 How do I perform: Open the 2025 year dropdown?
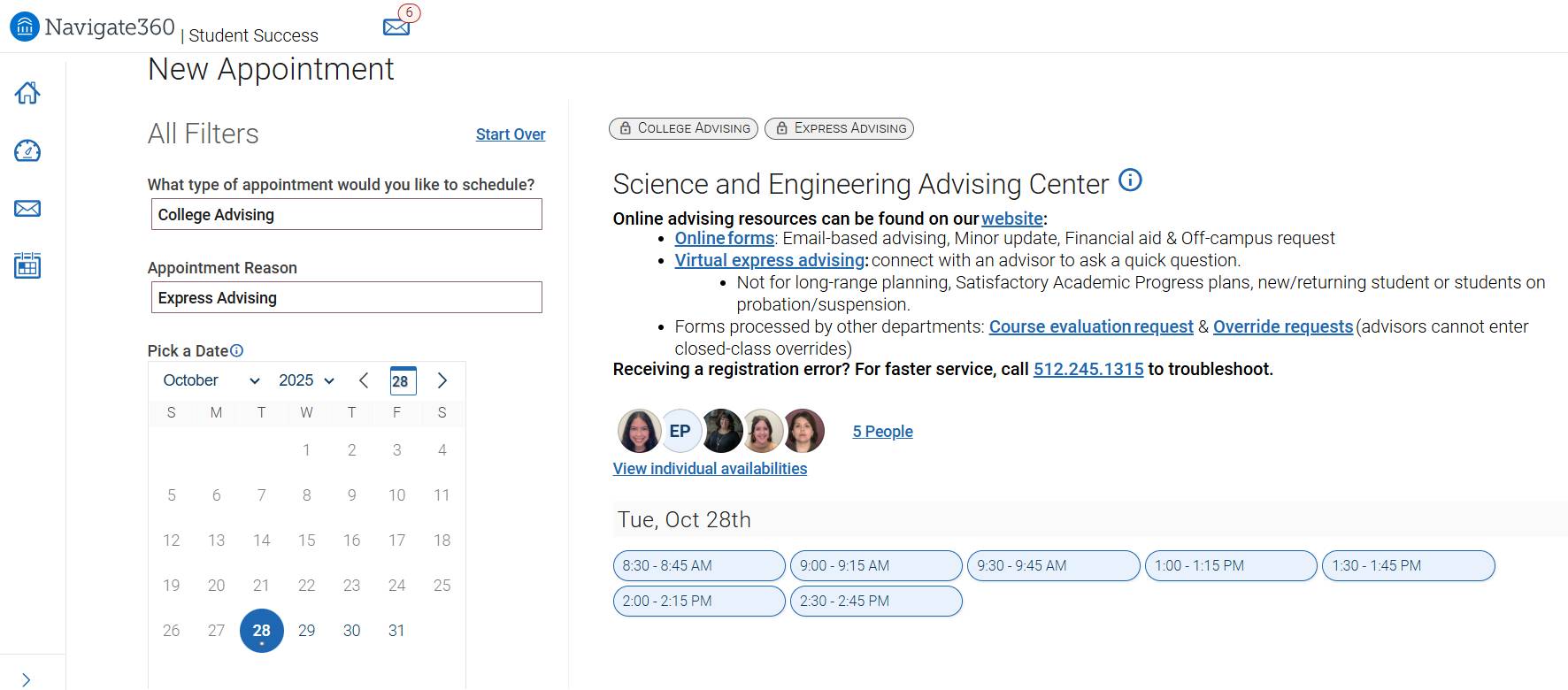(x=306, y=380)
